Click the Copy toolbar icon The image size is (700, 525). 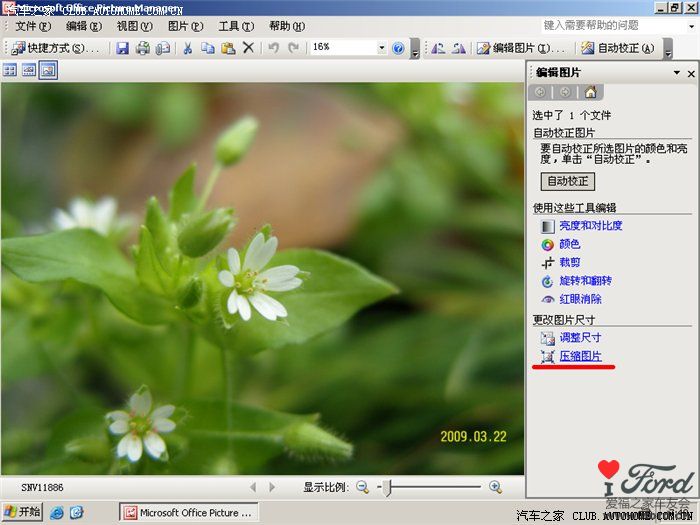click(208, 48)
